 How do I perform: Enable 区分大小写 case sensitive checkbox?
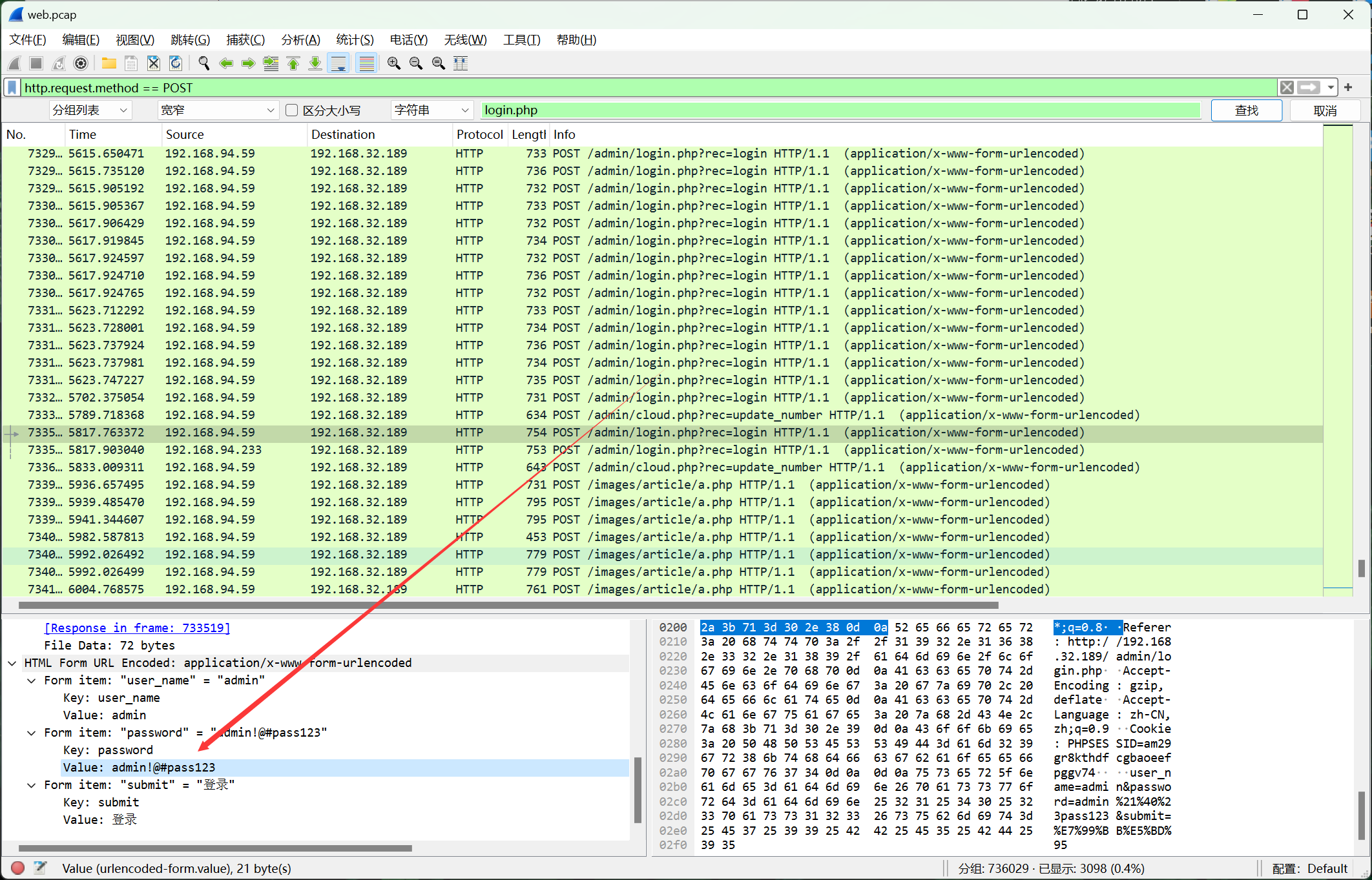pos(292,110)
